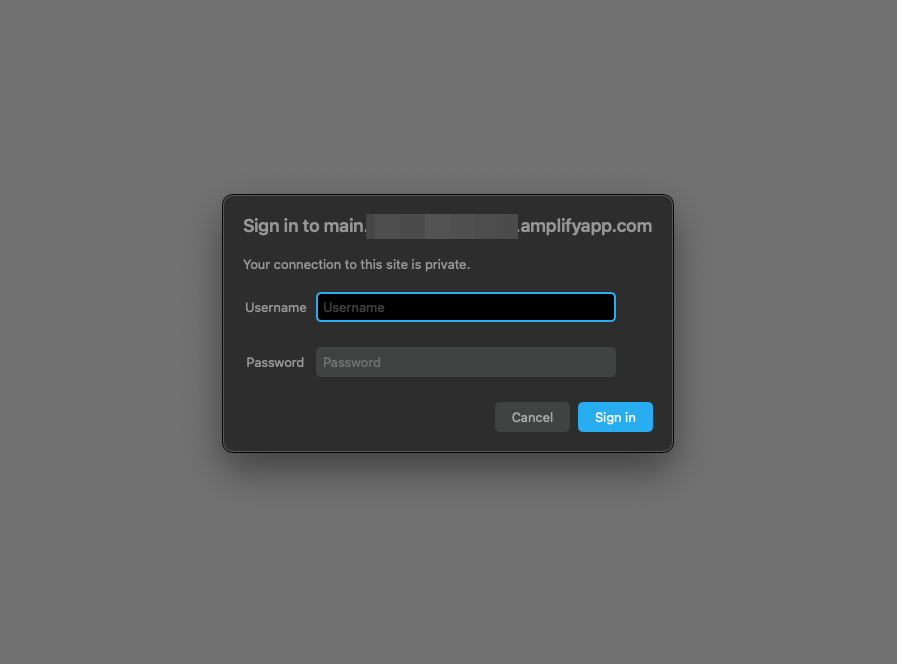Click the Username placeholder text inside the field

354,308
